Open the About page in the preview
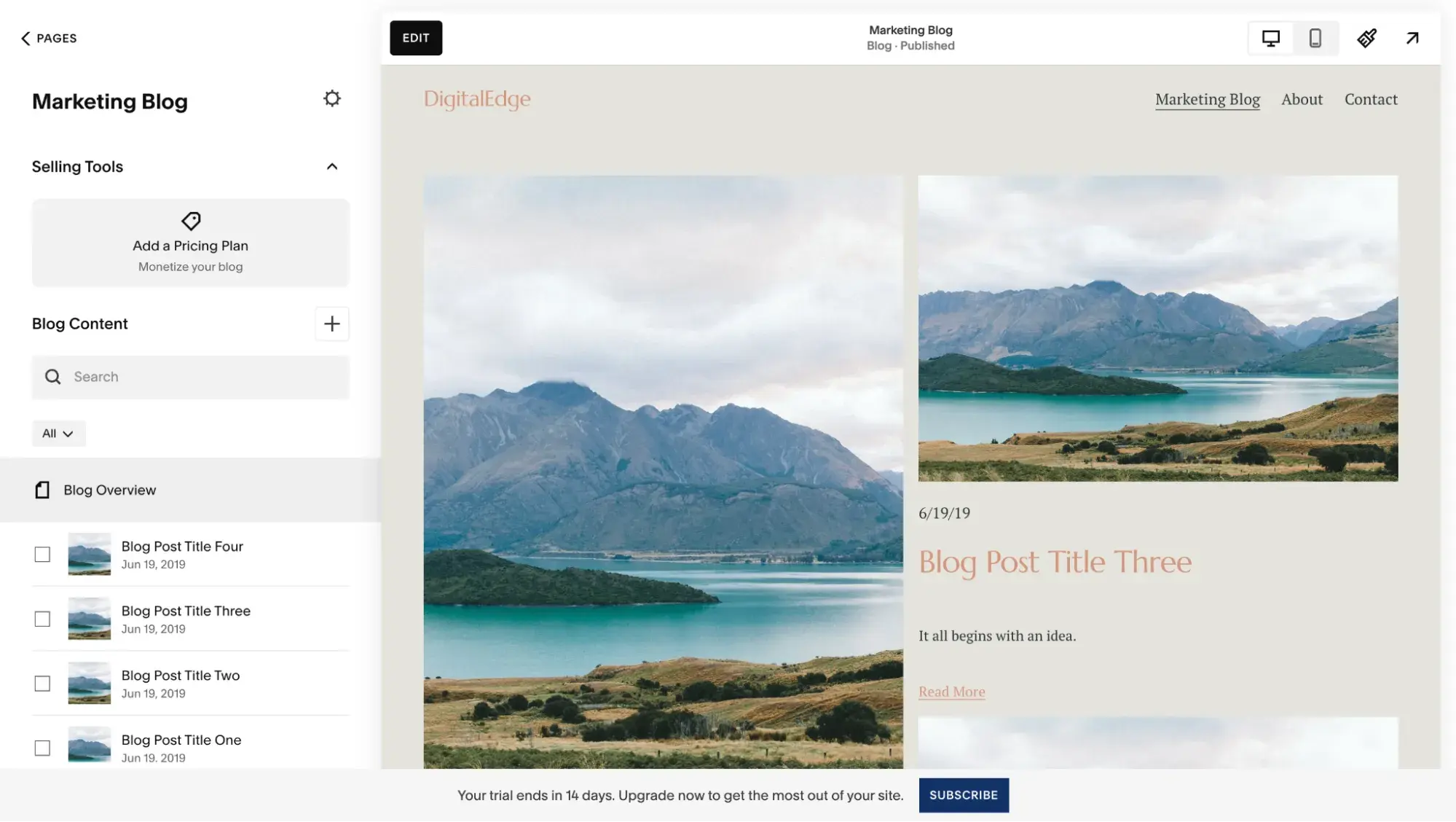The width and height of the screenshot is (1456, 822). click(1302, 99)
